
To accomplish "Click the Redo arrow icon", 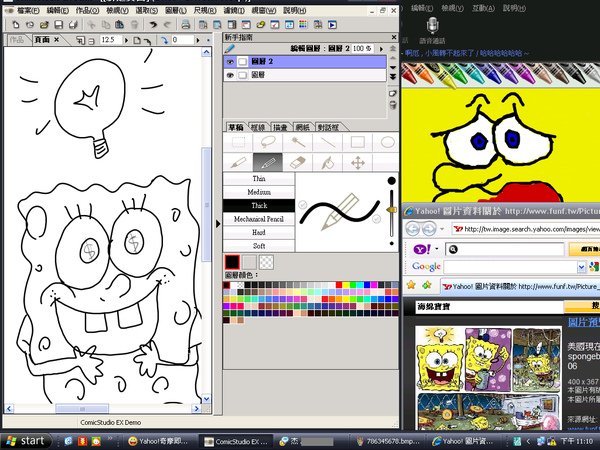I will tap(167, 25).
